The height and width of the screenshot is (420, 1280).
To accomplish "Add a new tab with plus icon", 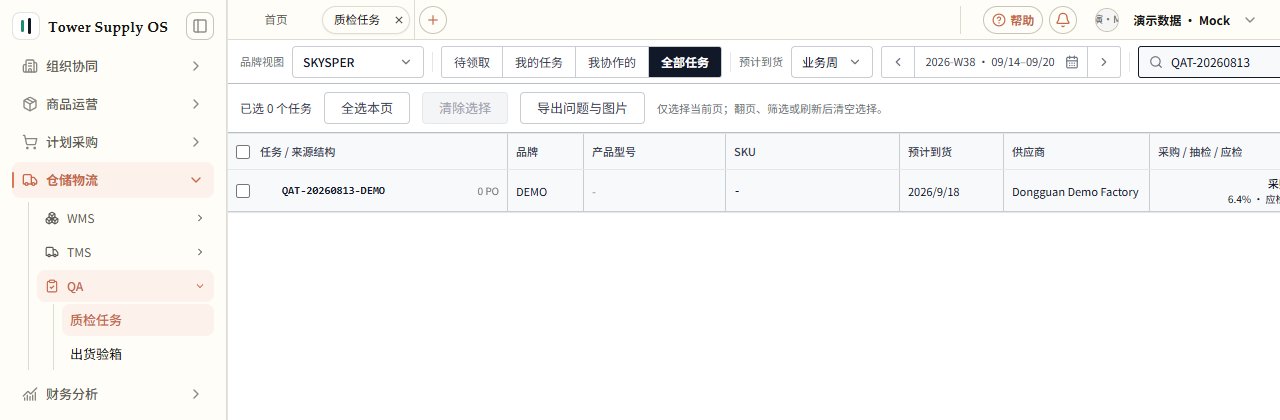I will point(433,20).
